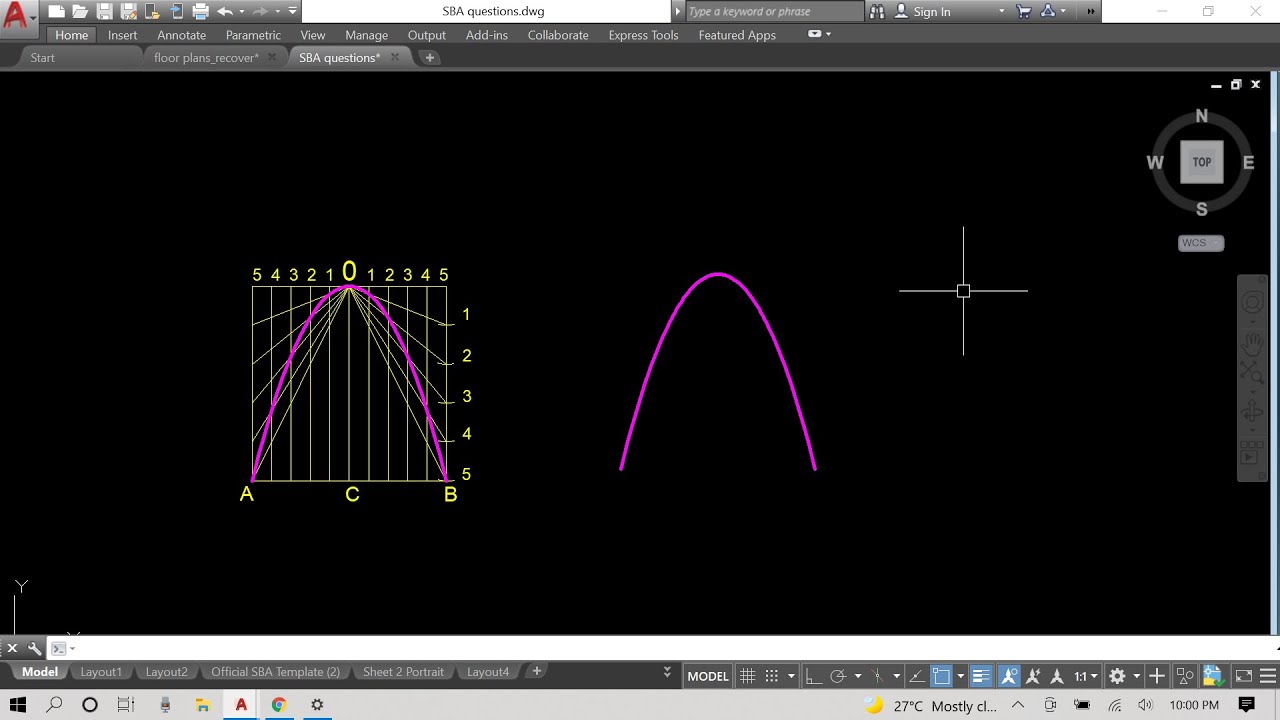Click the binoculars search icon
This screenshot has width=1280, height=720.
[877, 12]
